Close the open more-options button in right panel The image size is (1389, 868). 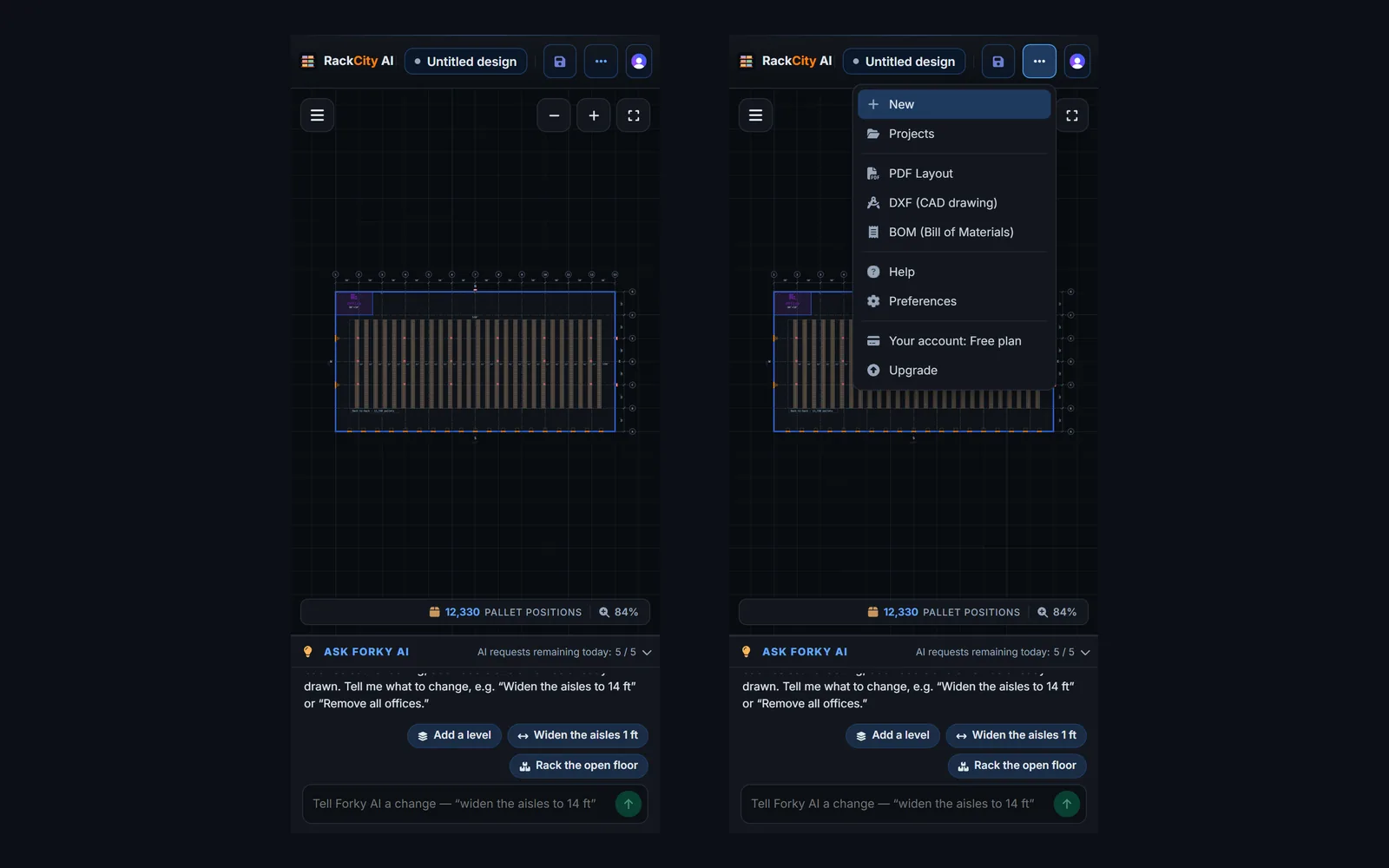click(x=1039, y=62)
